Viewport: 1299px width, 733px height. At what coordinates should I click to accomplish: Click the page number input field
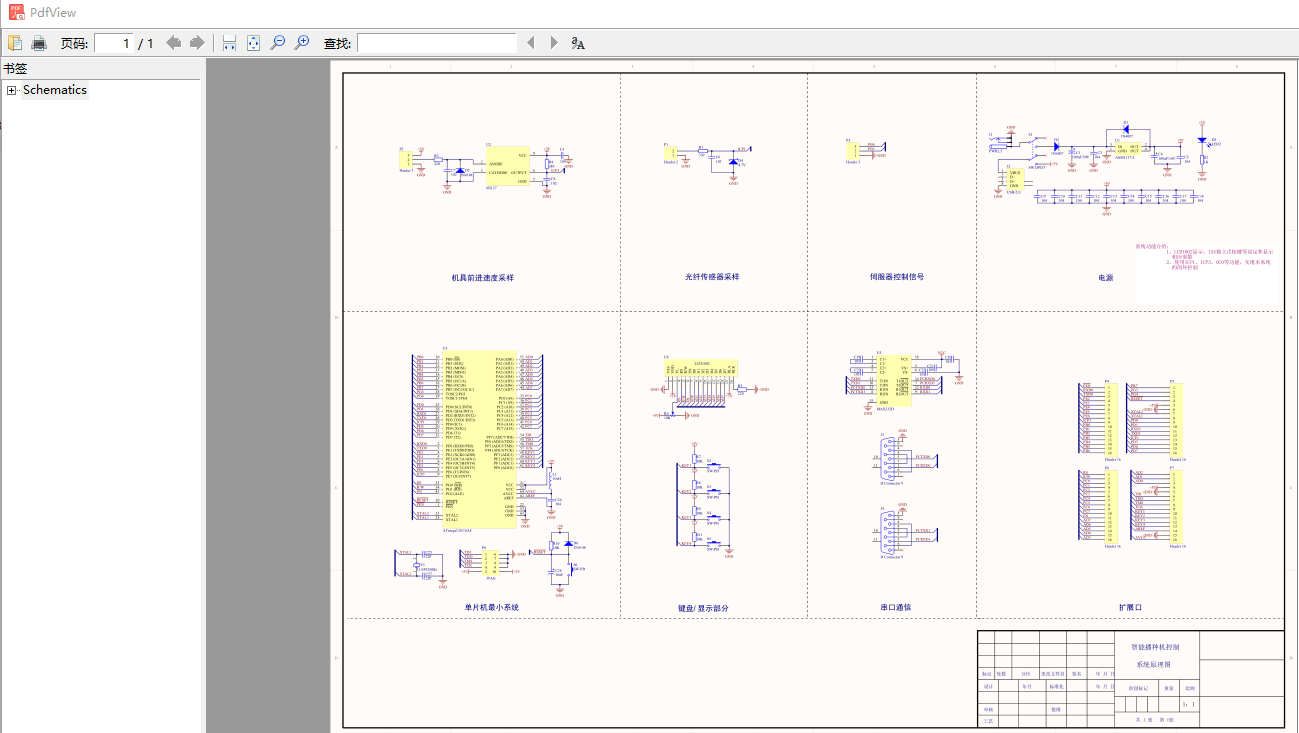114,43
